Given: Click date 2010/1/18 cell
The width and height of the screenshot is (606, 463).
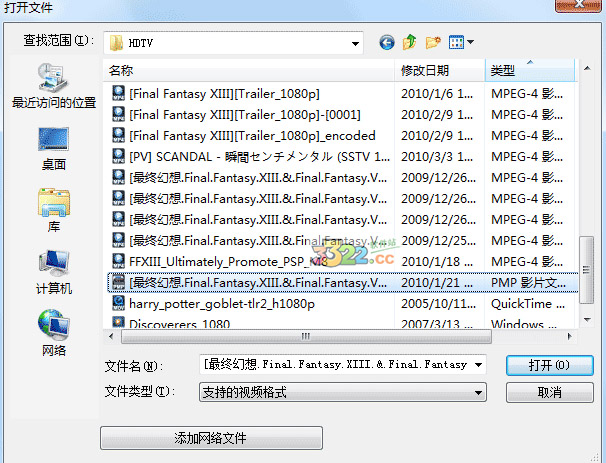Looking at the screenshot, I should point(437,262).
